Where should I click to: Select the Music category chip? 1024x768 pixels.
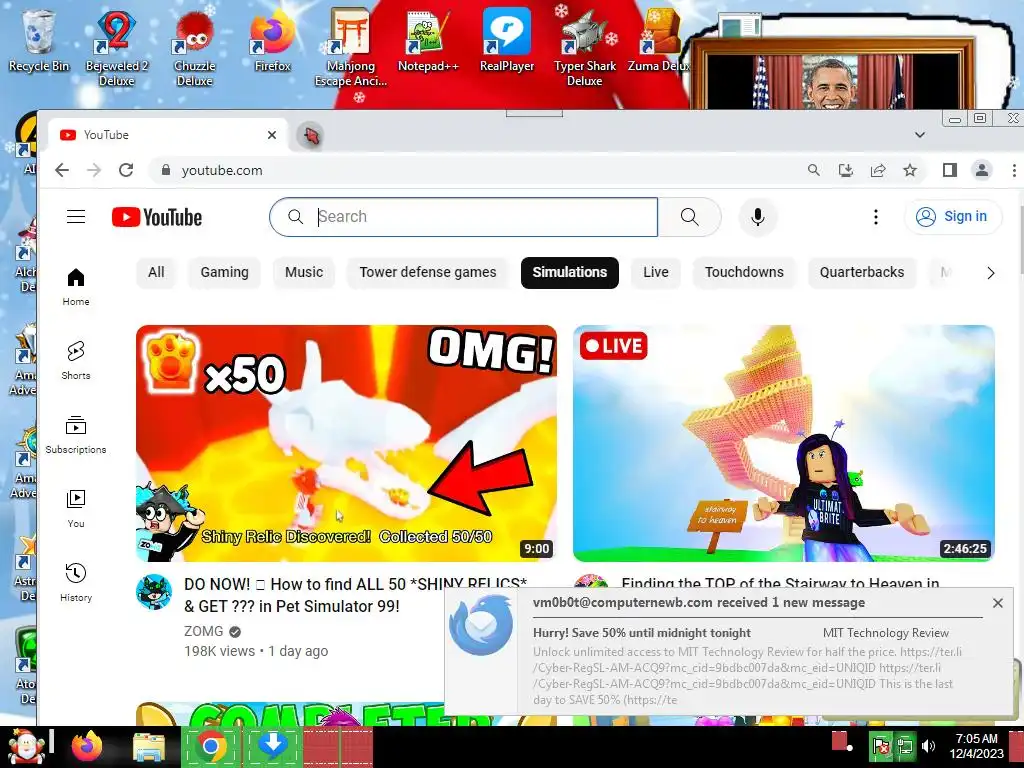click(x=304, y=272)
